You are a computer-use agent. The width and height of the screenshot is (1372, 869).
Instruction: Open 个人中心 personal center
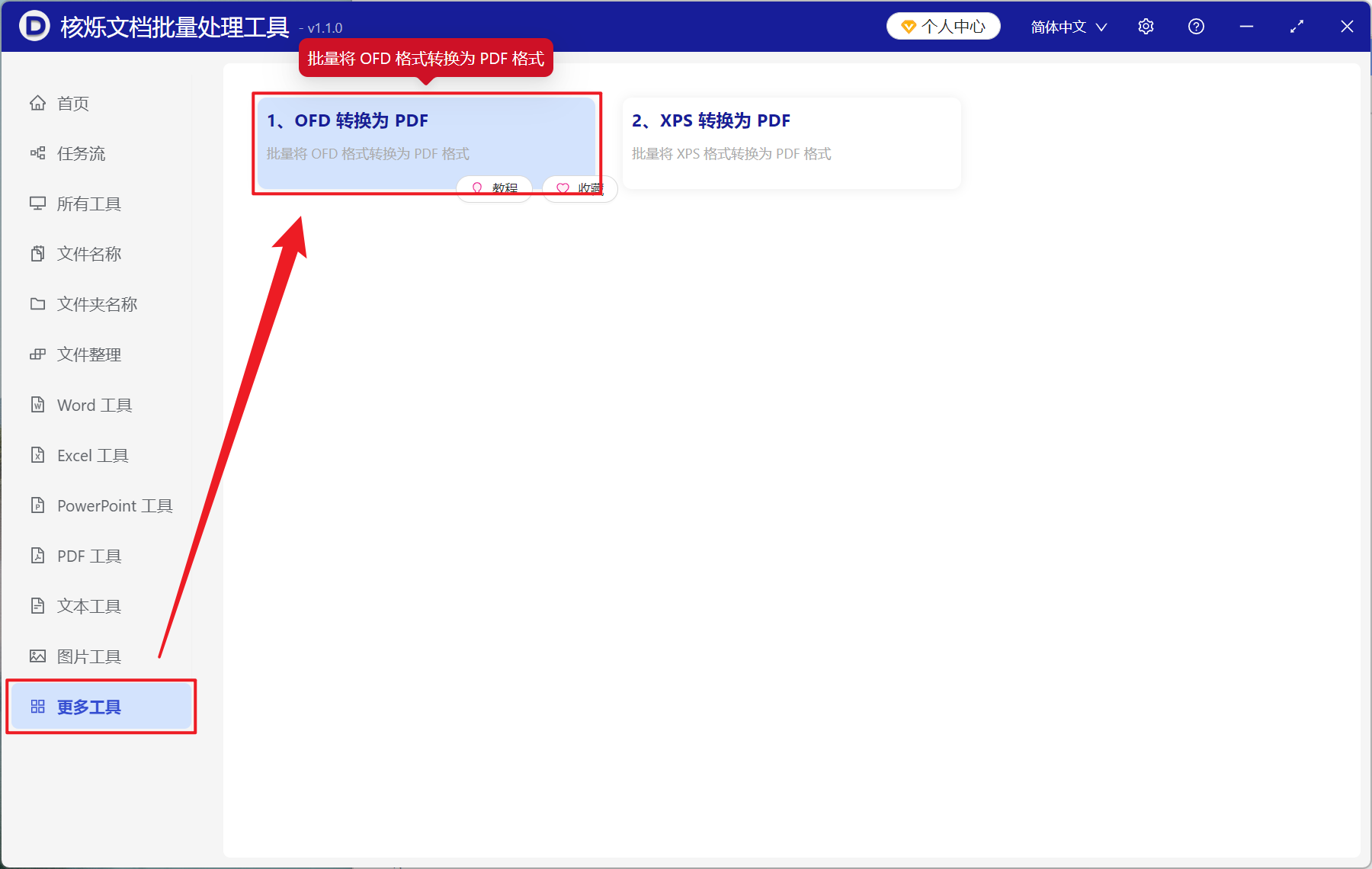tap(944, 27)
